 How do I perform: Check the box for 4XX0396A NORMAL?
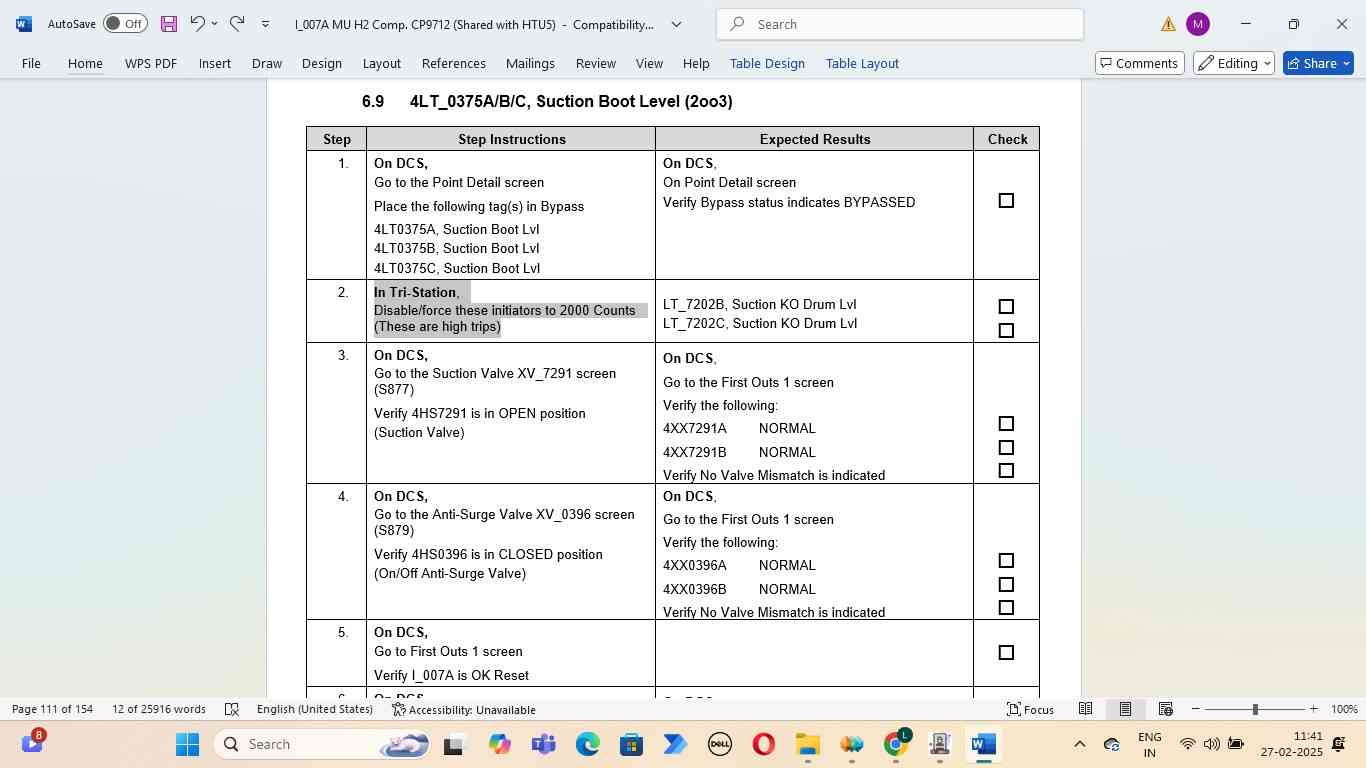tap(1006, 561)
